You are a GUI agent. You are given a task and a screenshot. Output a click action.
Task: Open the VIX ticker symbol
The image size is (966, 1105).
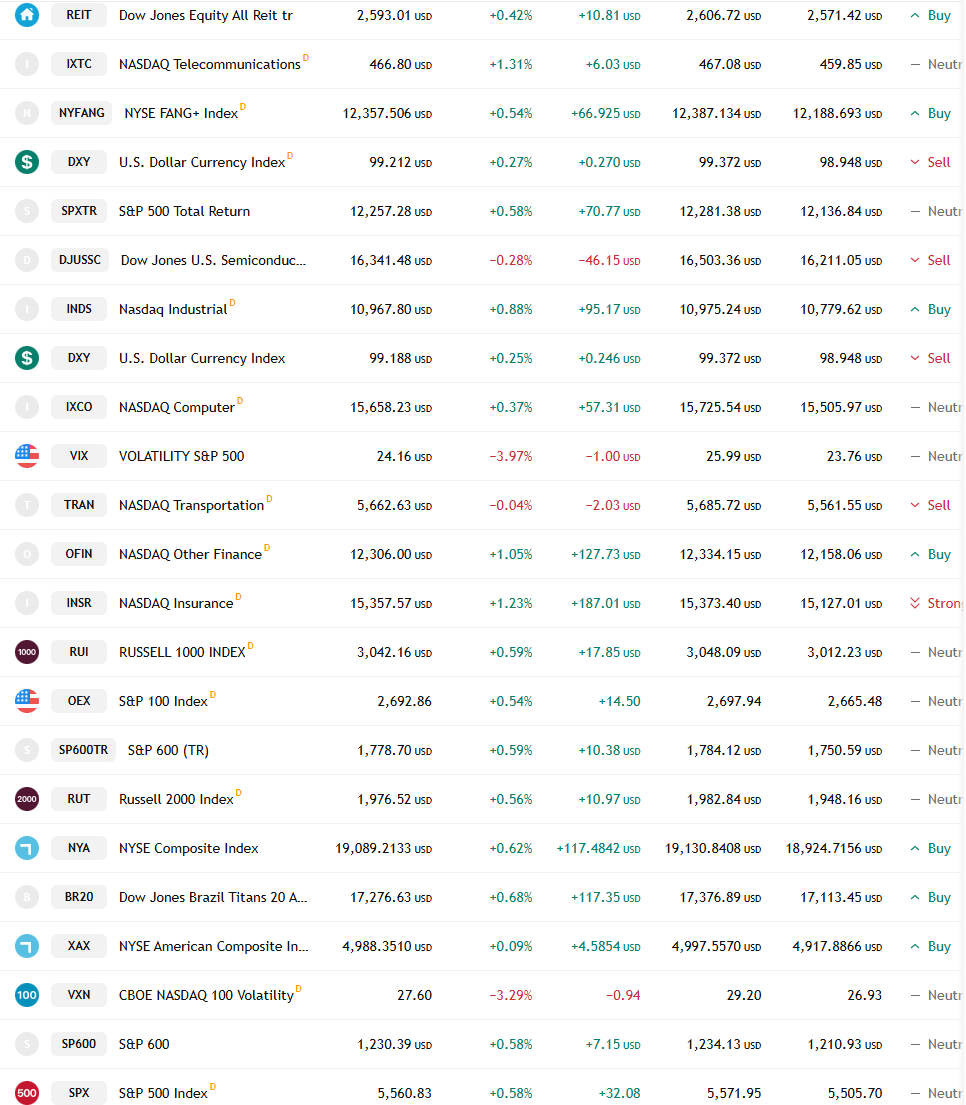(79, 456)
